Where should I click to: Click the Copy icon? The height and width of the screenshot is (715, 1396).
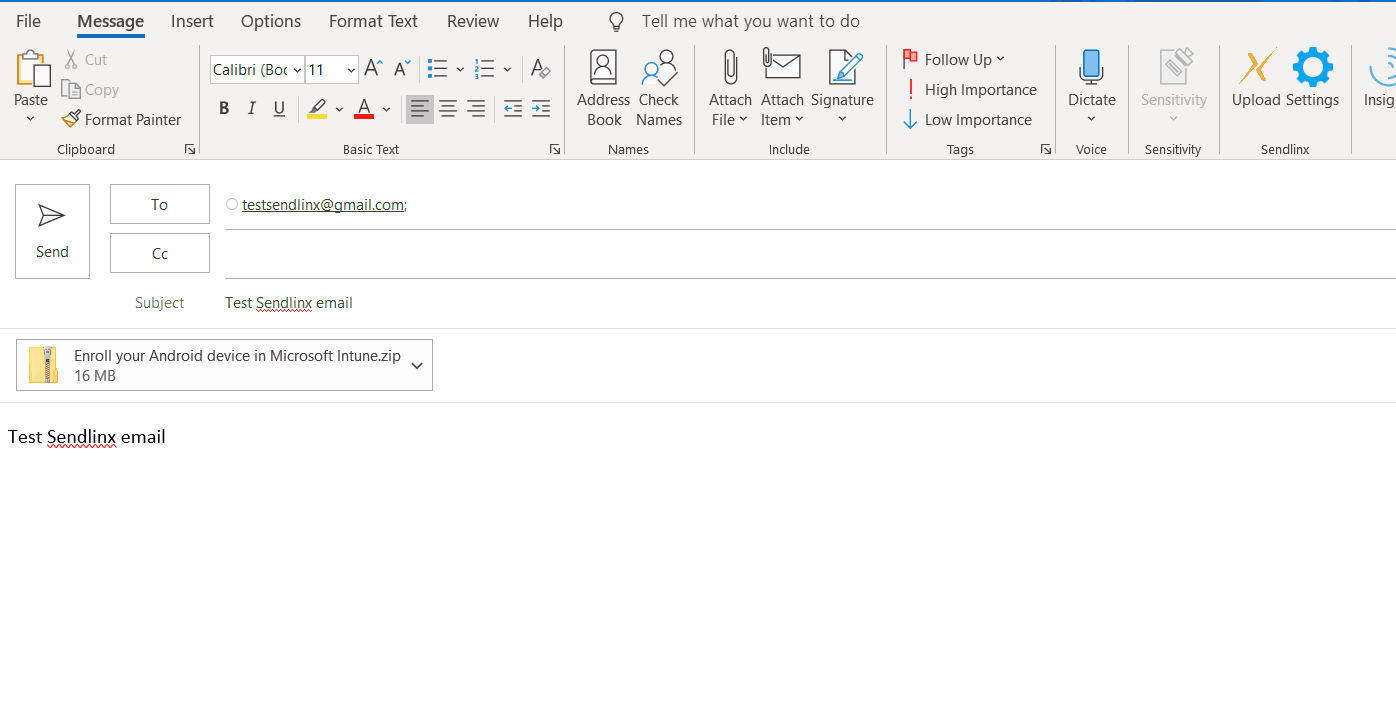[71, 89]
